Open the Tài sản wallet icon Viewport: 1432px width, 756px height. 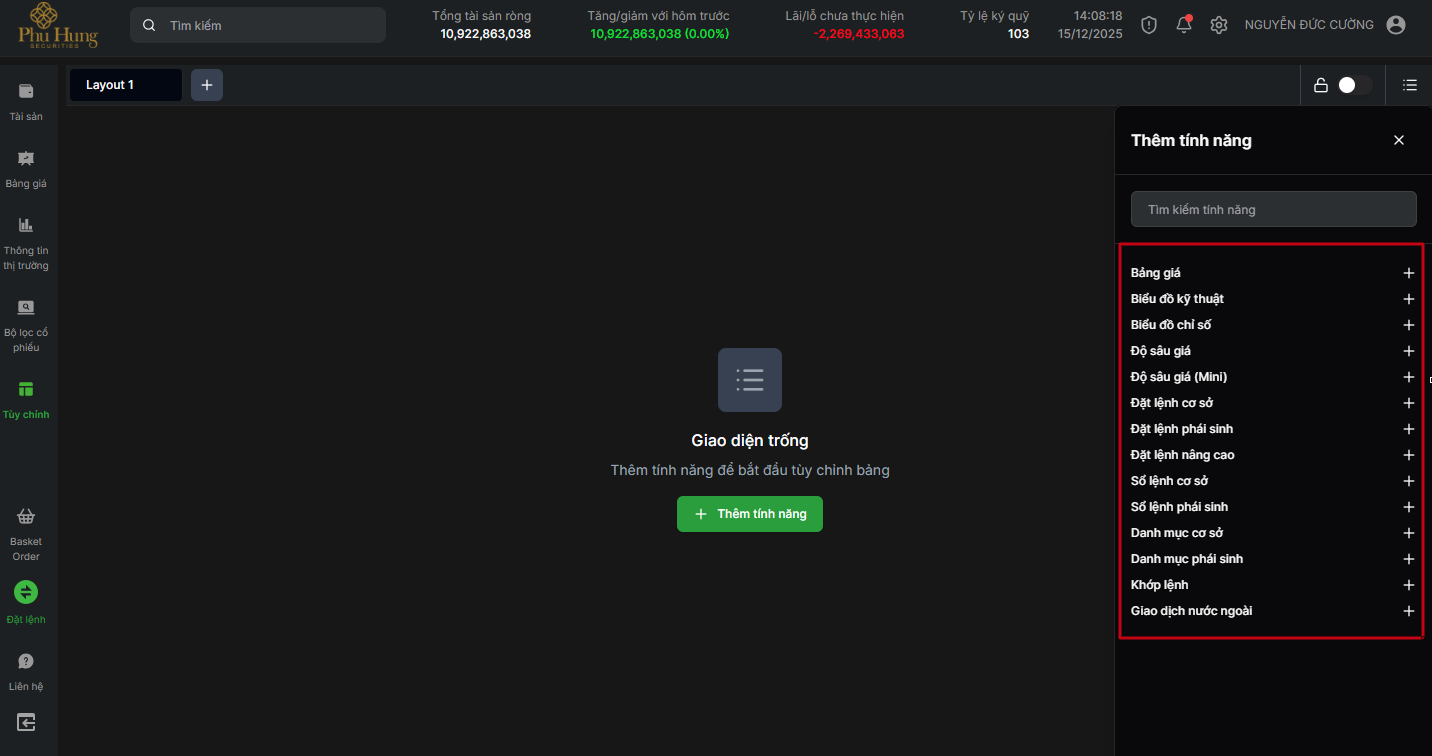(x=26, y=92)
